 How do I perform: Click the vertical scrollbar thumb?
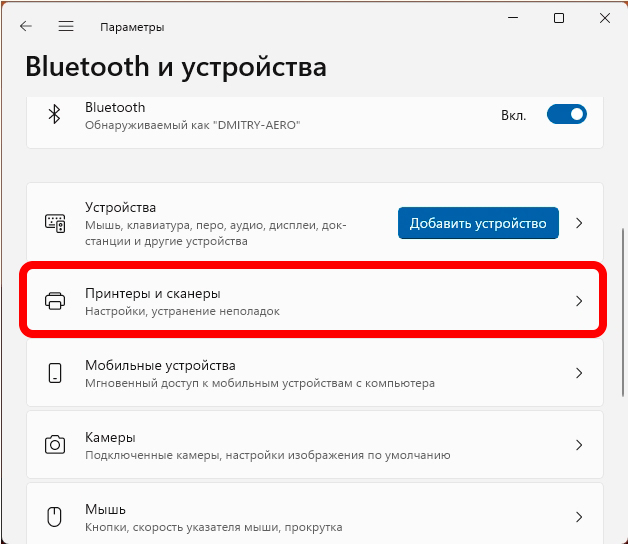click(x=623, y=312)
